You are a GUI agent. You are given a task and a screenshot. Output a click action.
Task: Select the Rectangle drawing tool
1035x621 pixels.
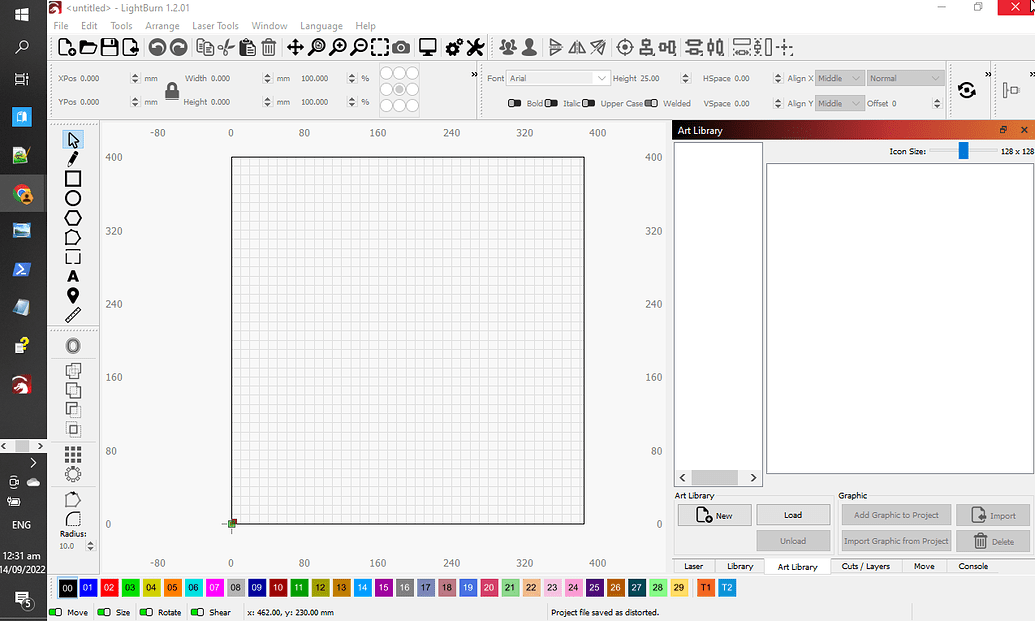pyautogui.click(x=72, y=178)
